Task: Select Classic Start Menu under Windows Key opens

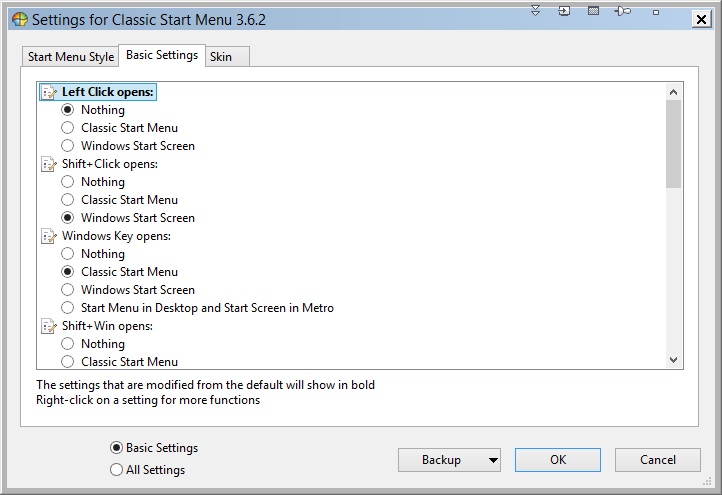Action: (68, 272)
